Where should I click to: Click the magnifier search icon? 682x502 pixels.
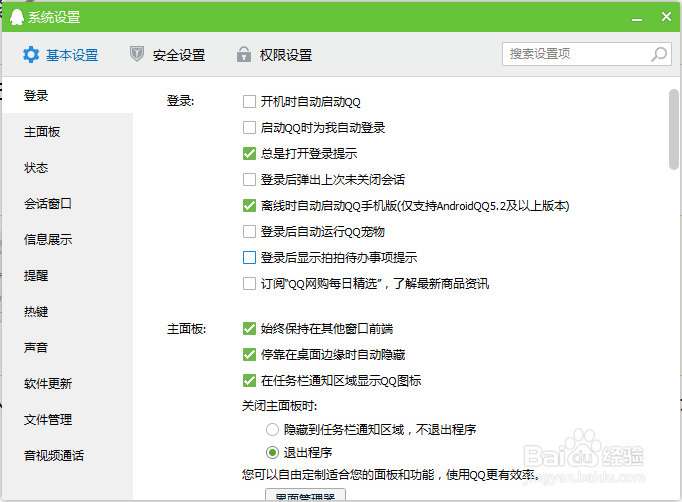[x=659, y=54]
